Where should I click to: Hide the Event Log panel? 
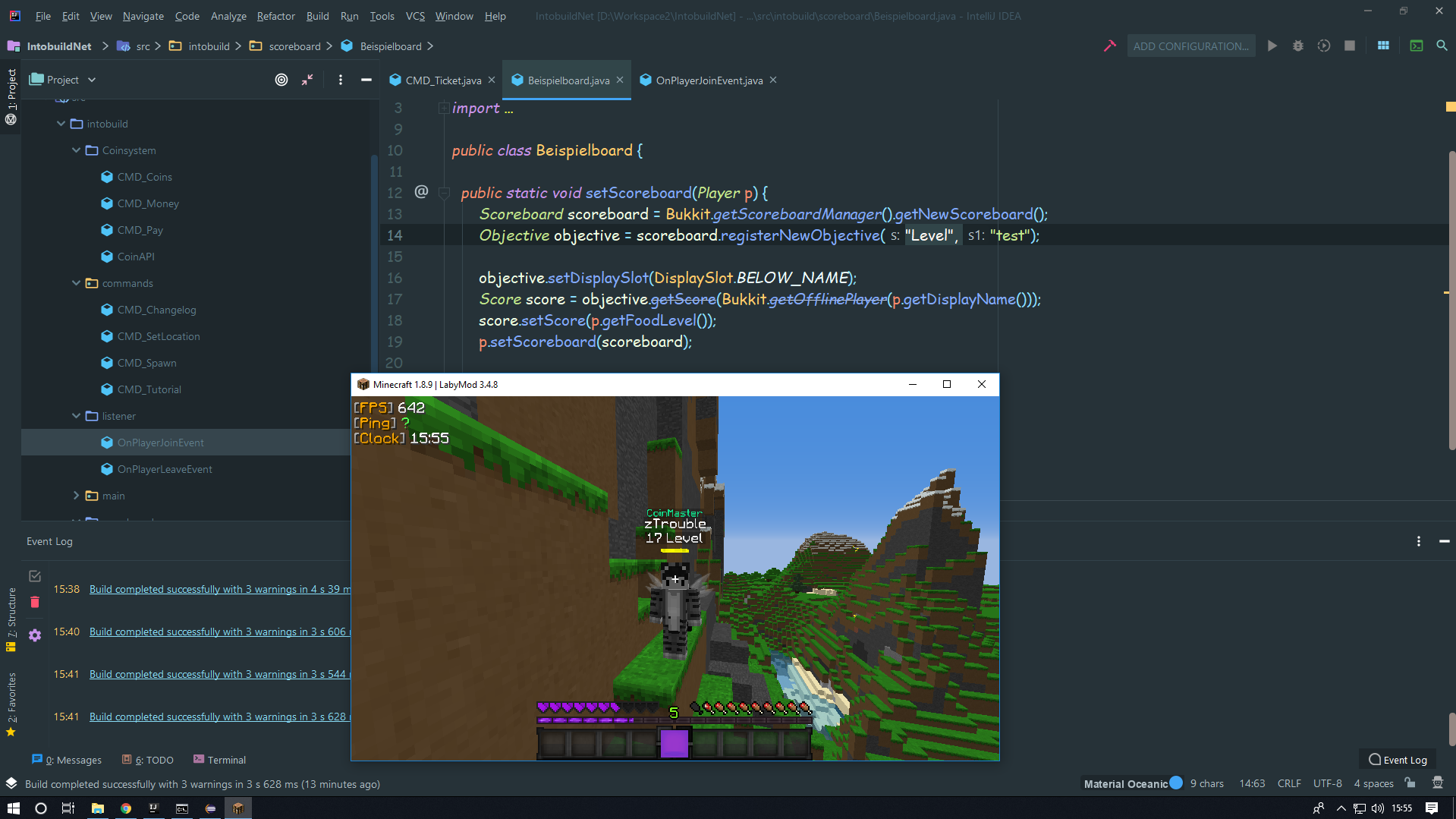point(1445,541)
